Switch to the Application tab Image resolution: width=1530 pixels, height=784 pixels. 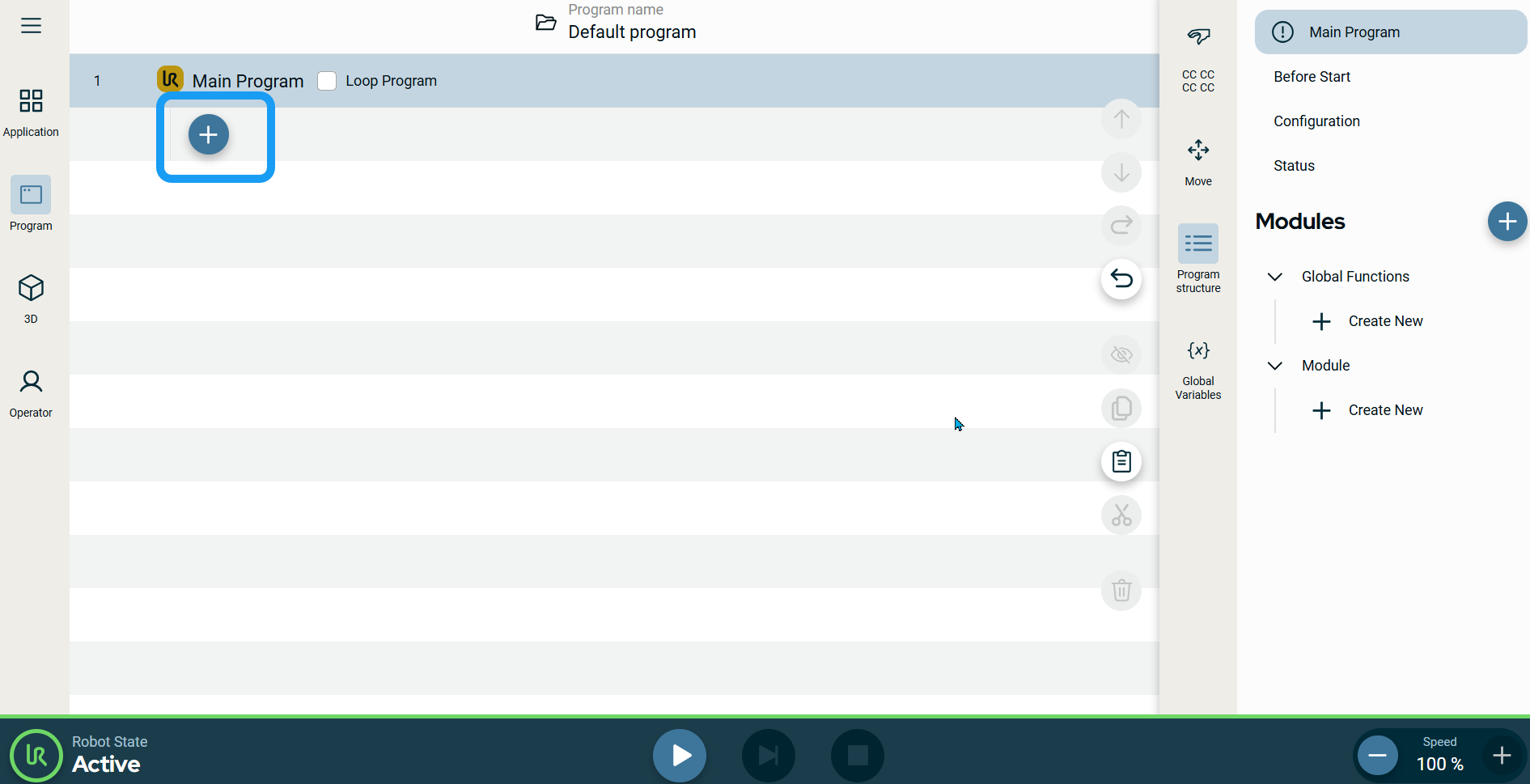[31, 112]
